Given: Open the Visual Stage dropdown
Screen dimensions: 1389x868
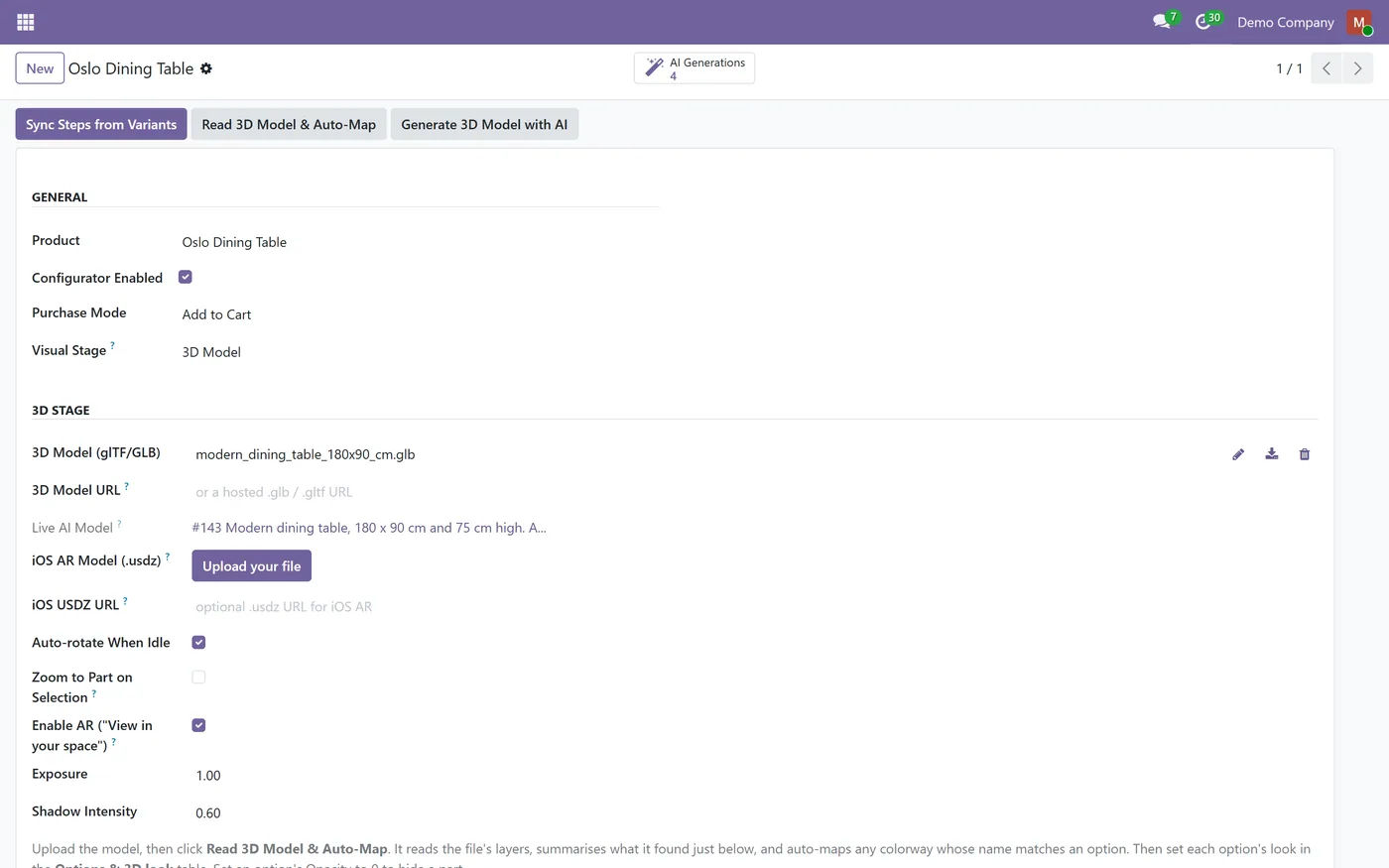Looking at the screenshot, I should point(417,352).
